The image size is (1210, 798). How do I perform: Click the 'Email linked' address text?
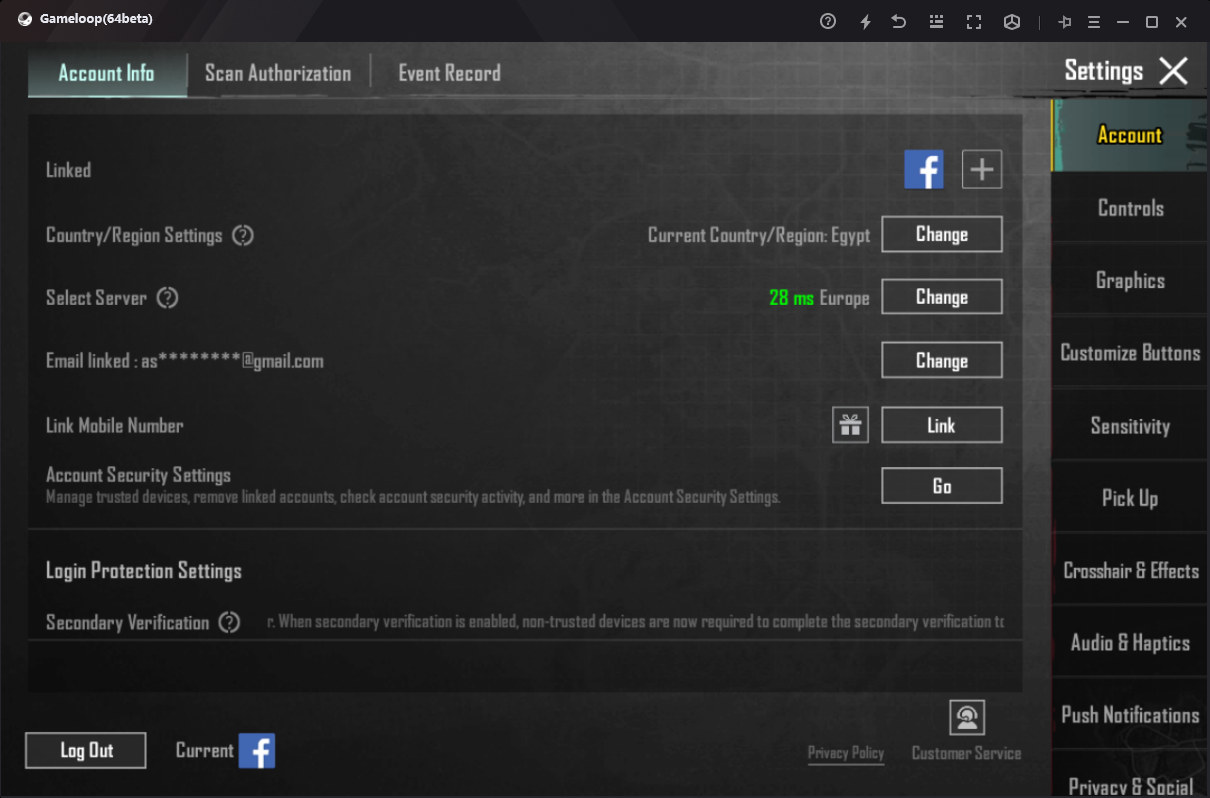click(x=185, y=361)
